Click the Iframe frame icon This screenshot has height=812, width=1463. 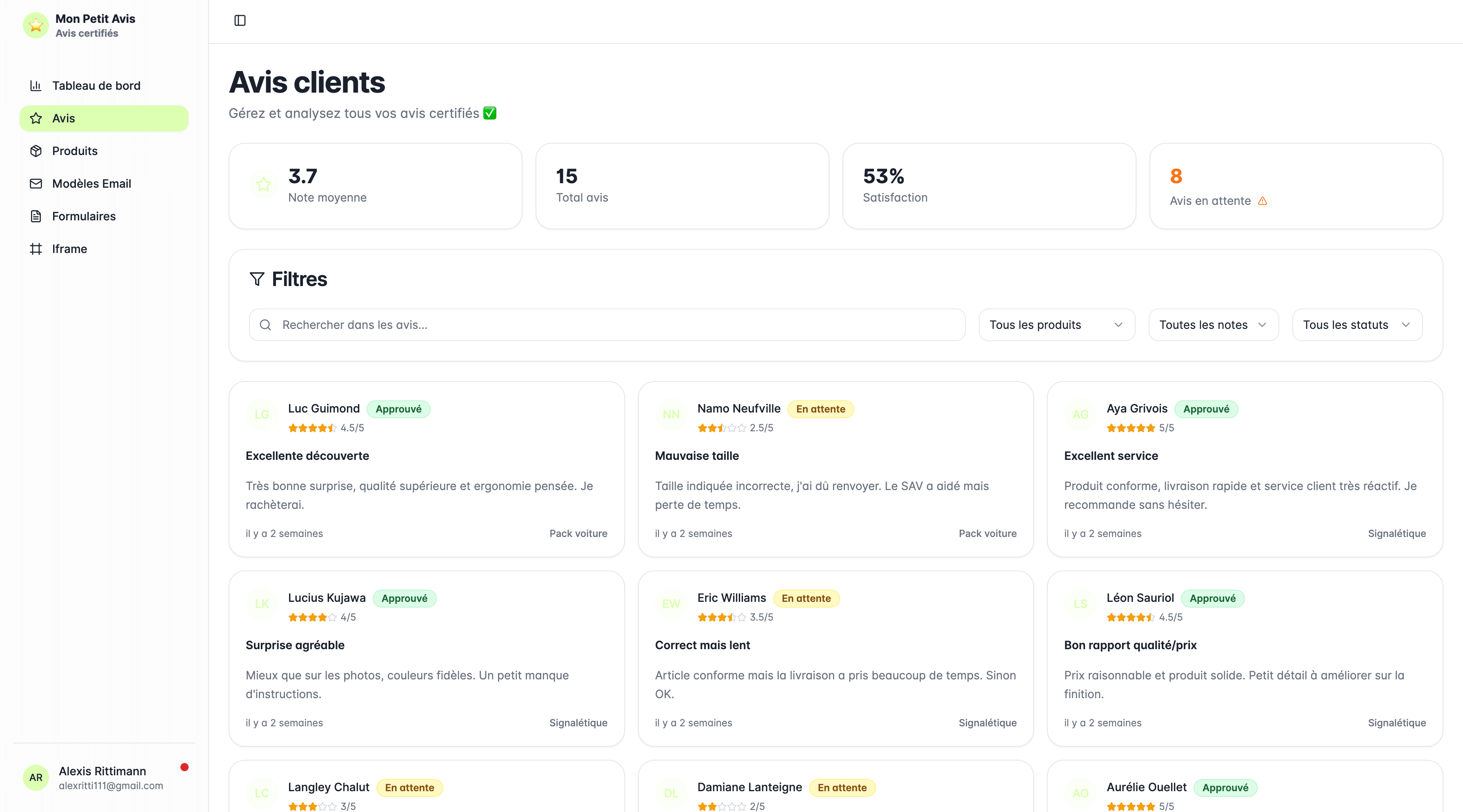36,249
